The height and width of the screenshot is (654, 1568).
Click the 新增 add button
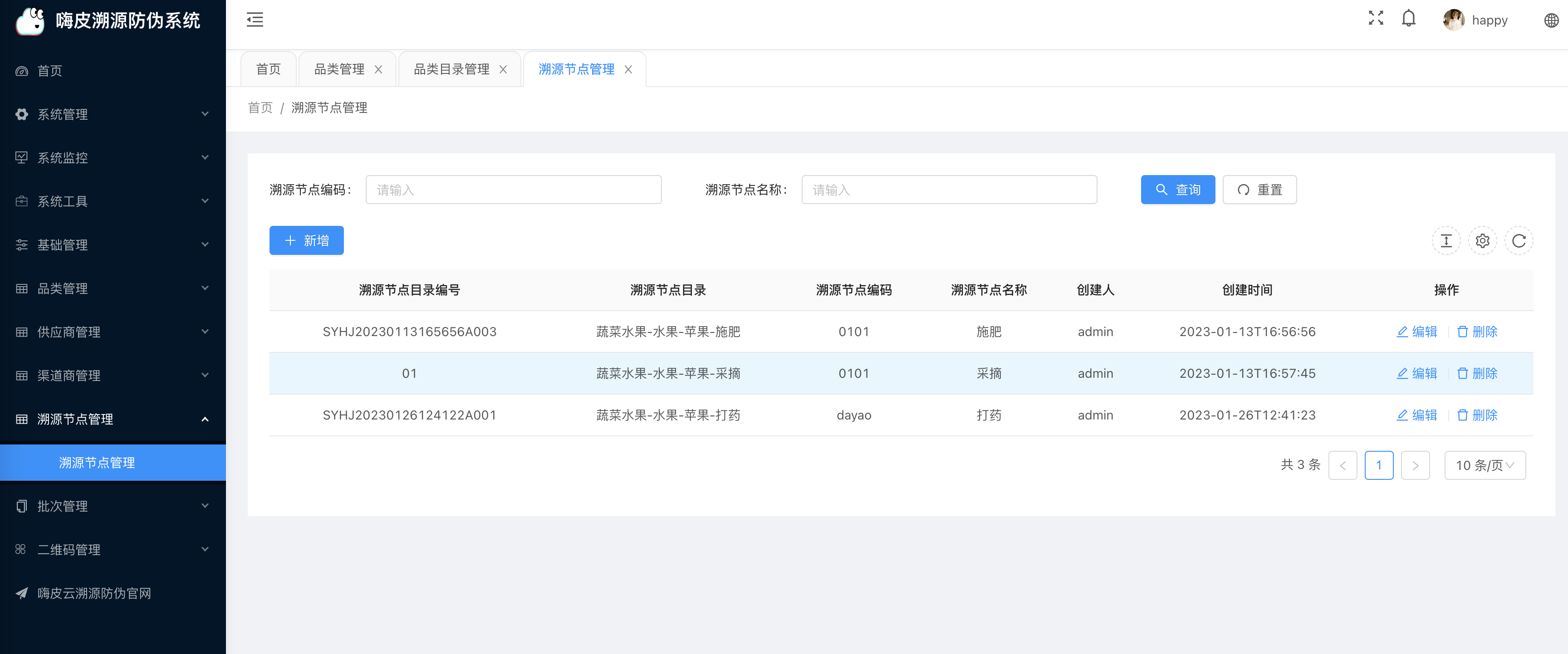coord(306,241)
